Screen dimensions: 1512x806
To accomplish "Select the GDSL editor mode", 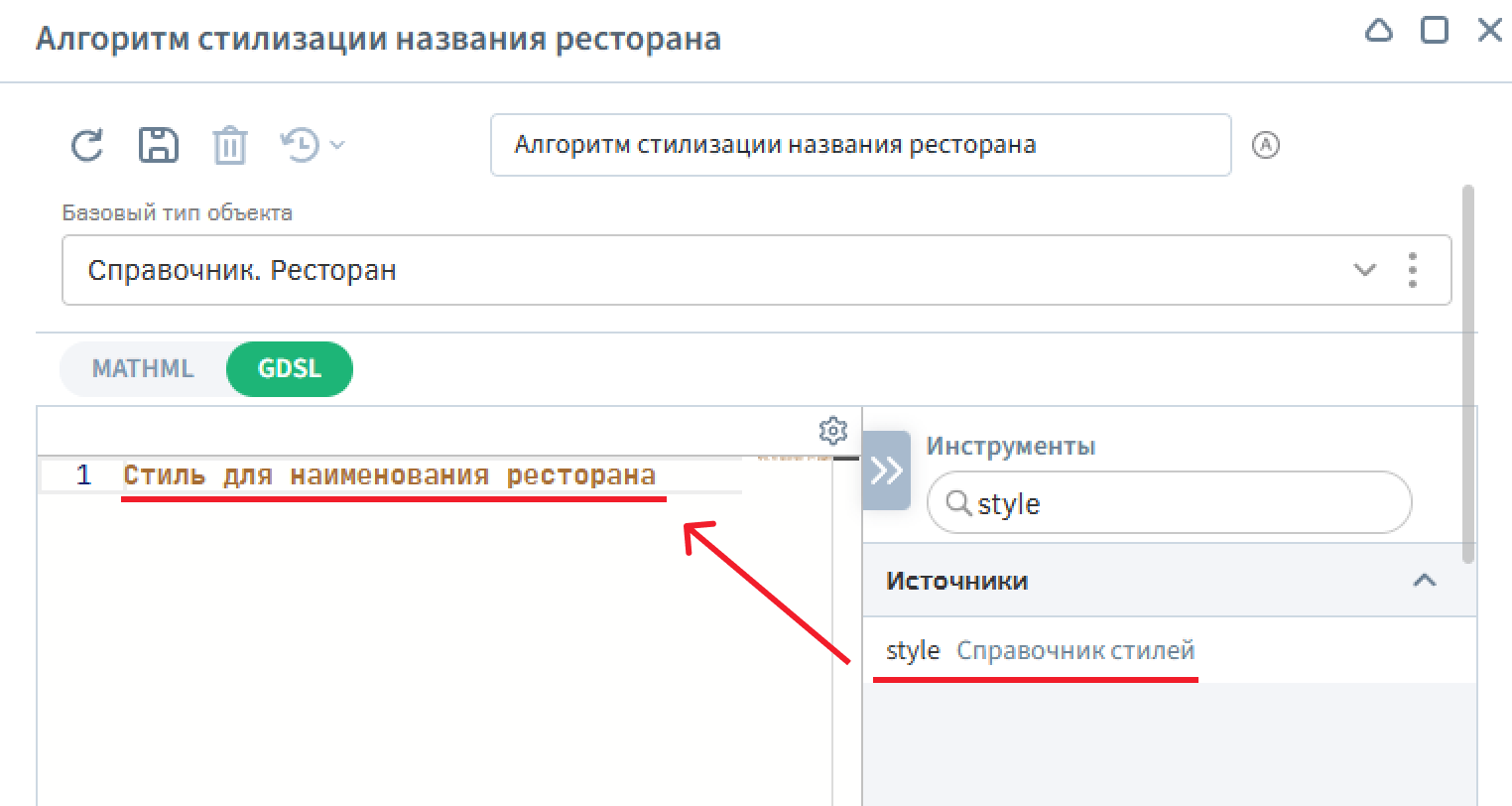I will (290, 369).
